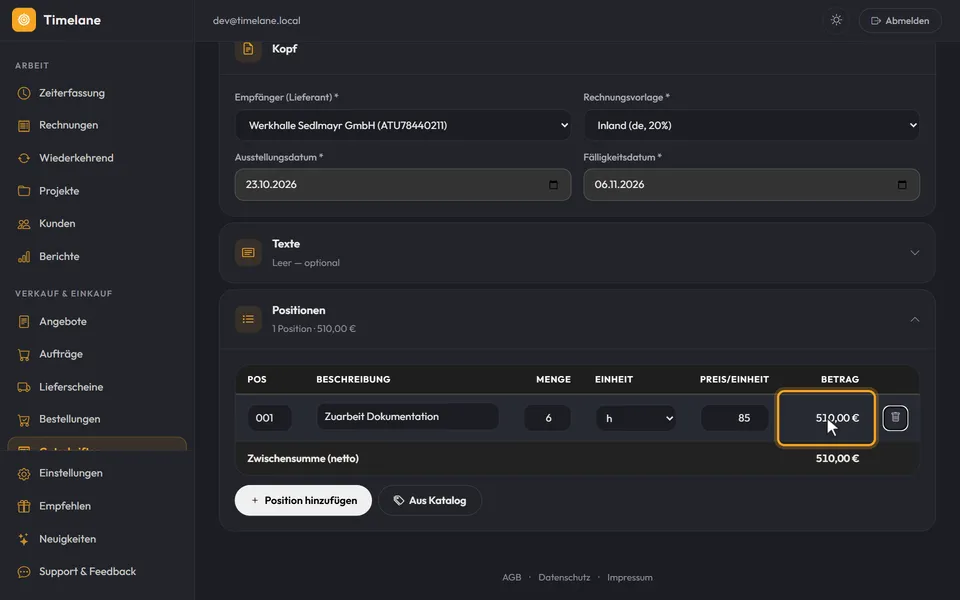This screenshot has width=960, height=600.
Task: Click the Texte section icon
Action: (x=248, y=252)
